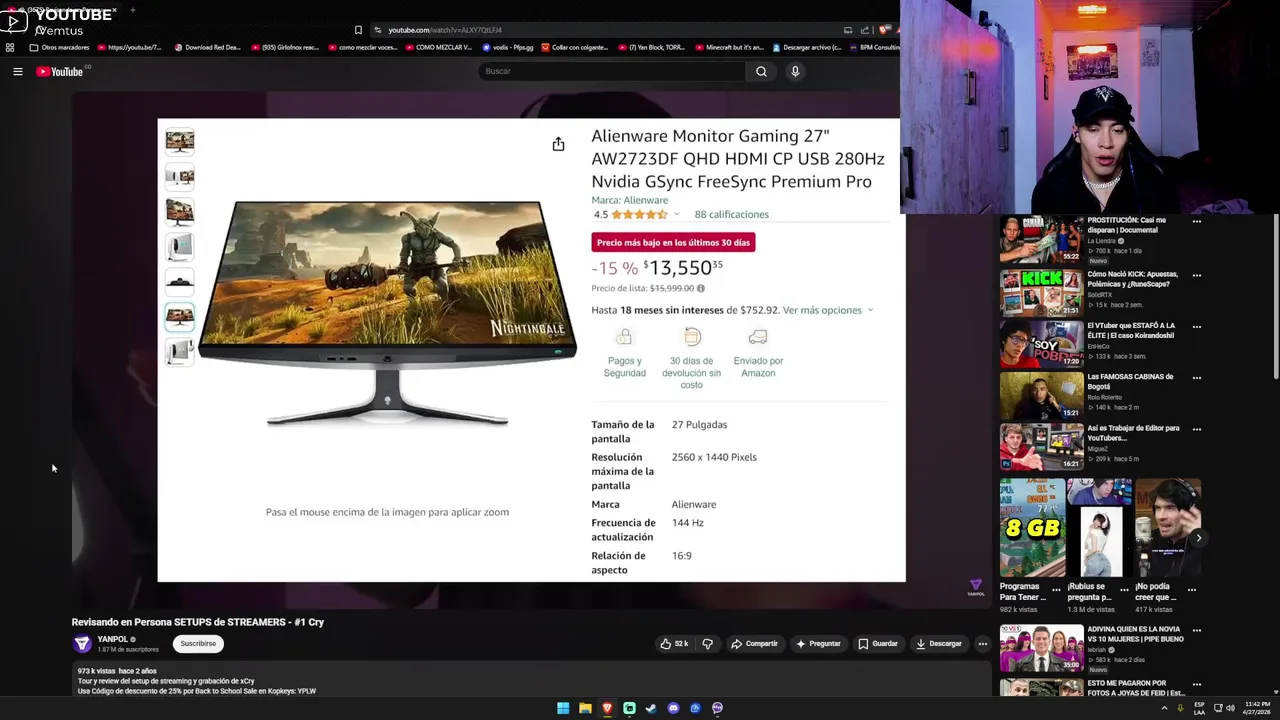Click the ESP LAA language indicator
This screenshot has height=720, width=1280.
point(1199,708)
